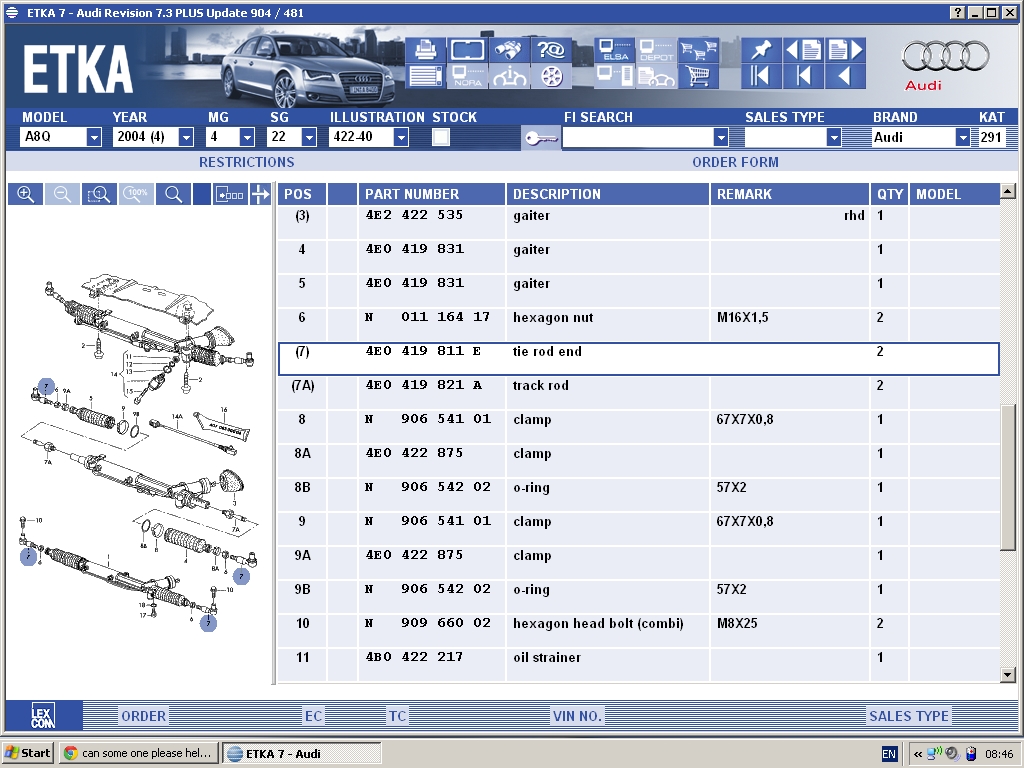
Task: Select the tie rod end row
Action: [x=639, y=359]
